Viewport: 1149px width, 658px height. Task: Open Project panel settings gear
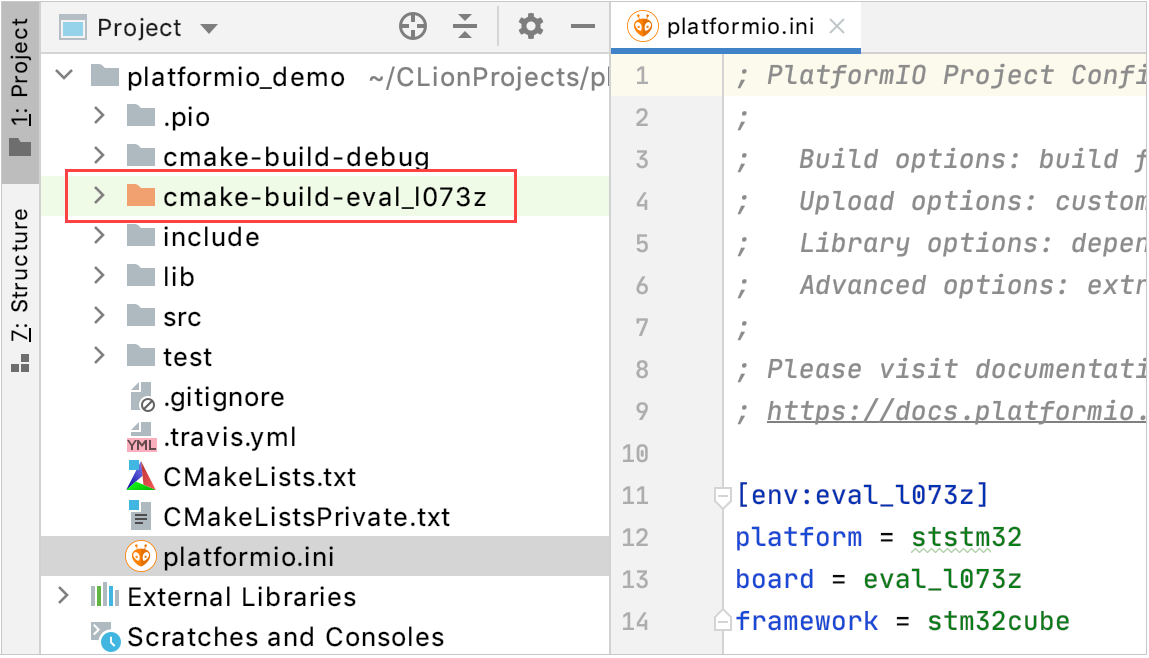tap(531, 27)
